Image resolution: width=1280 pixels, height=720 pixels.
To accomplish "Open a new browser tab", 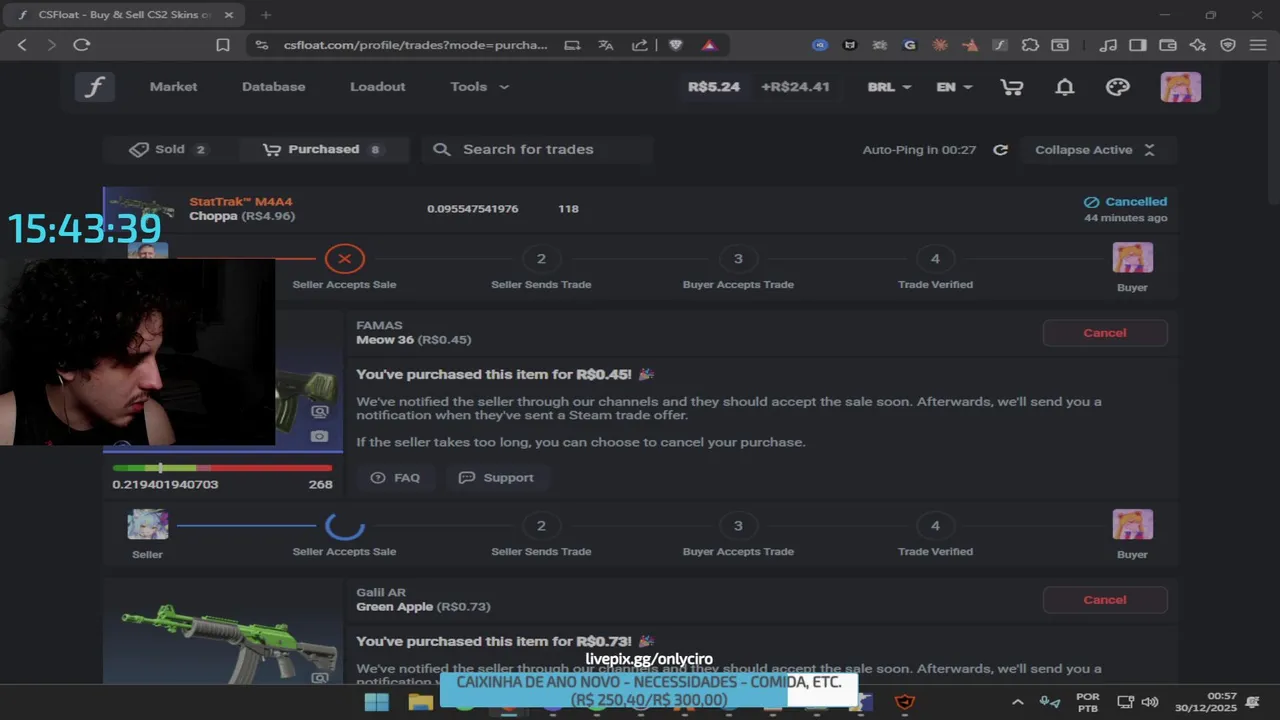I will [266, 15].
